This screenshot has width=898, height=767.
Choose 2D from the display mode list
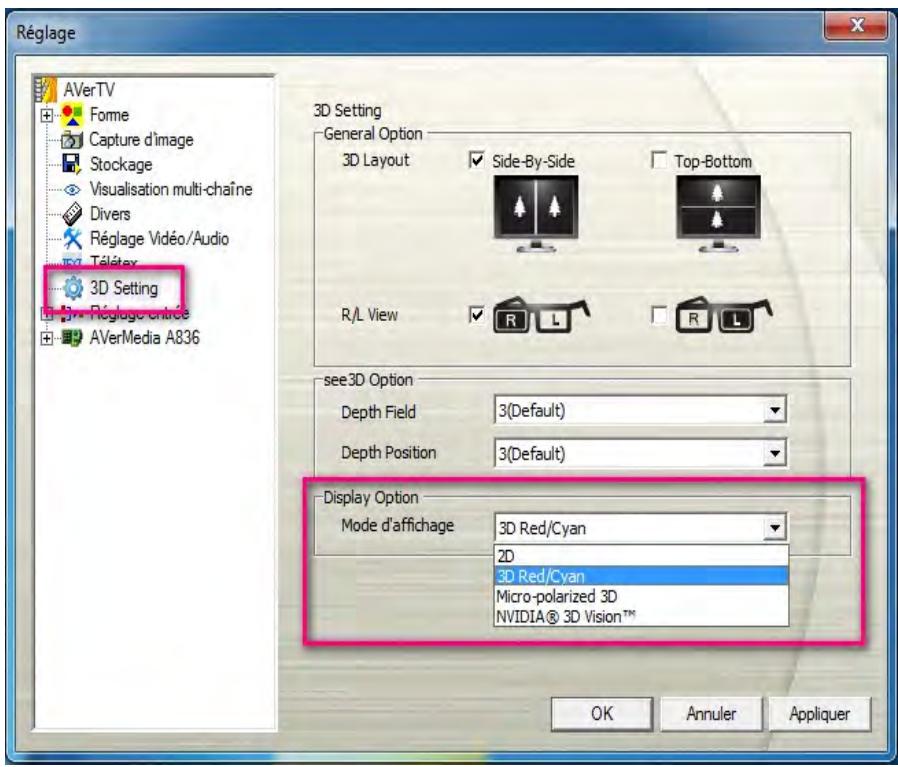[641, 556]
